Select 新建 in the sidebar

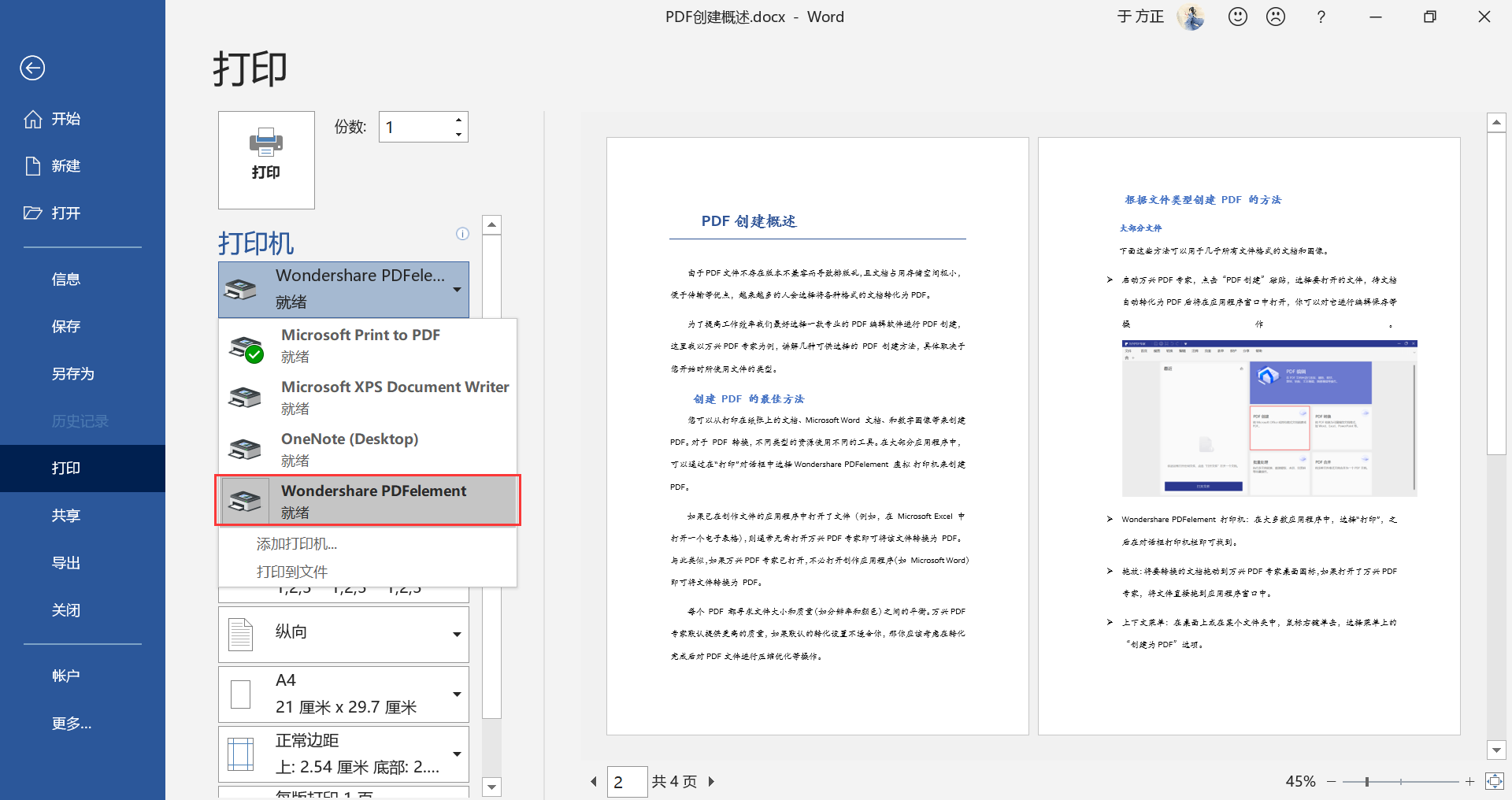83,166
